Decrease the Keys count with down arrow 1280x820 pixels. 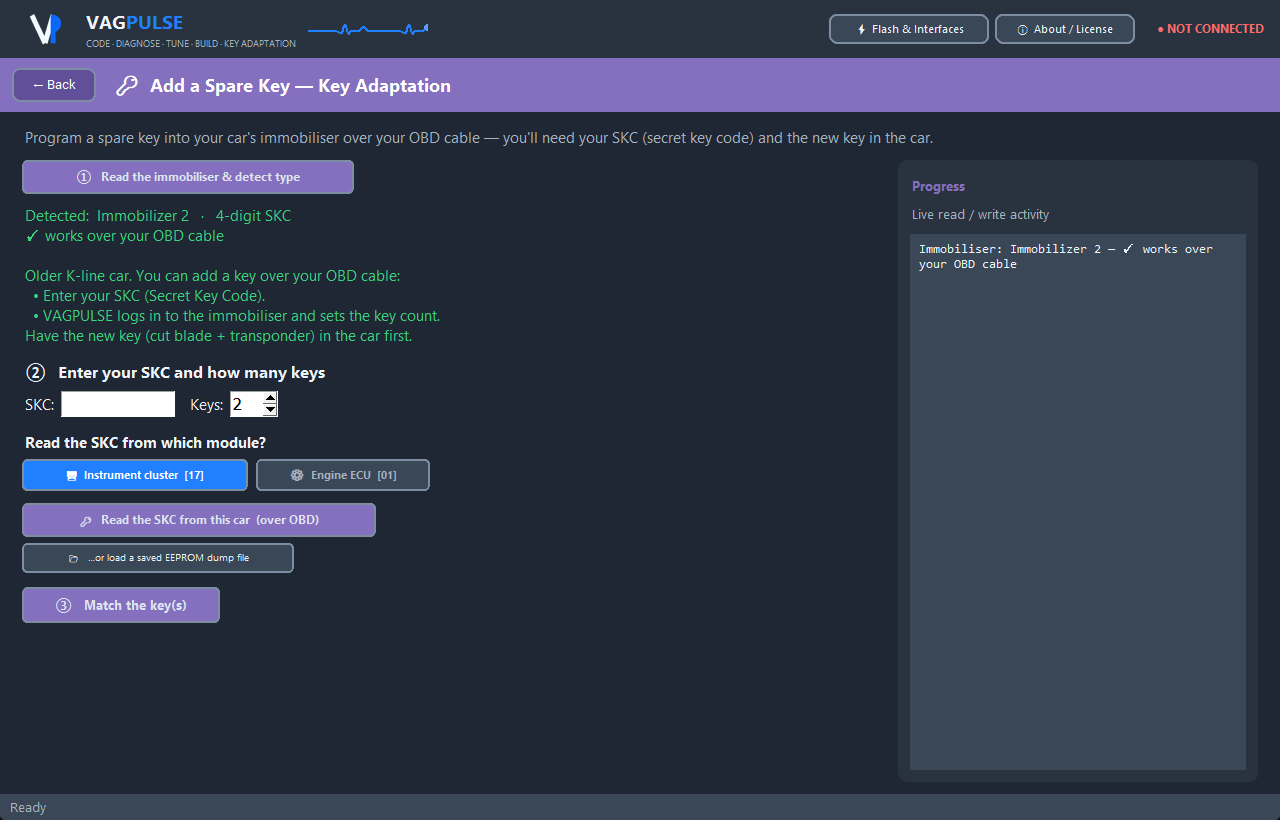pyautogui.click(x=270, y=410)
